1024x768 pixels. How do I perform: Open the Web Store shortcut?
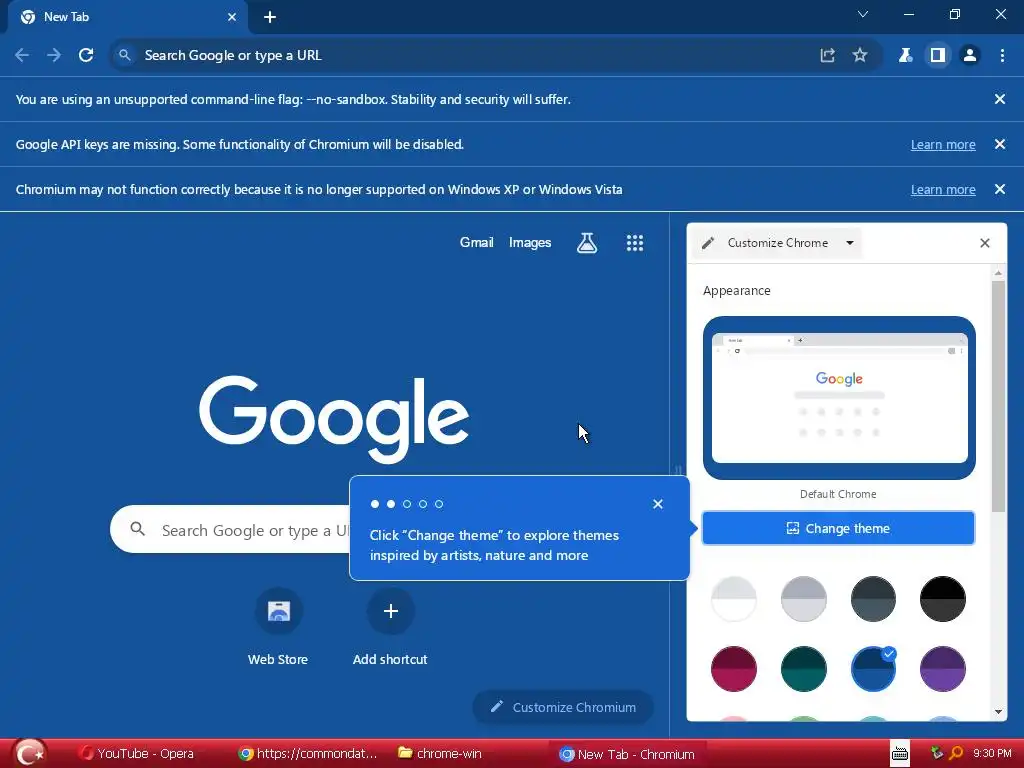(278, 626)
